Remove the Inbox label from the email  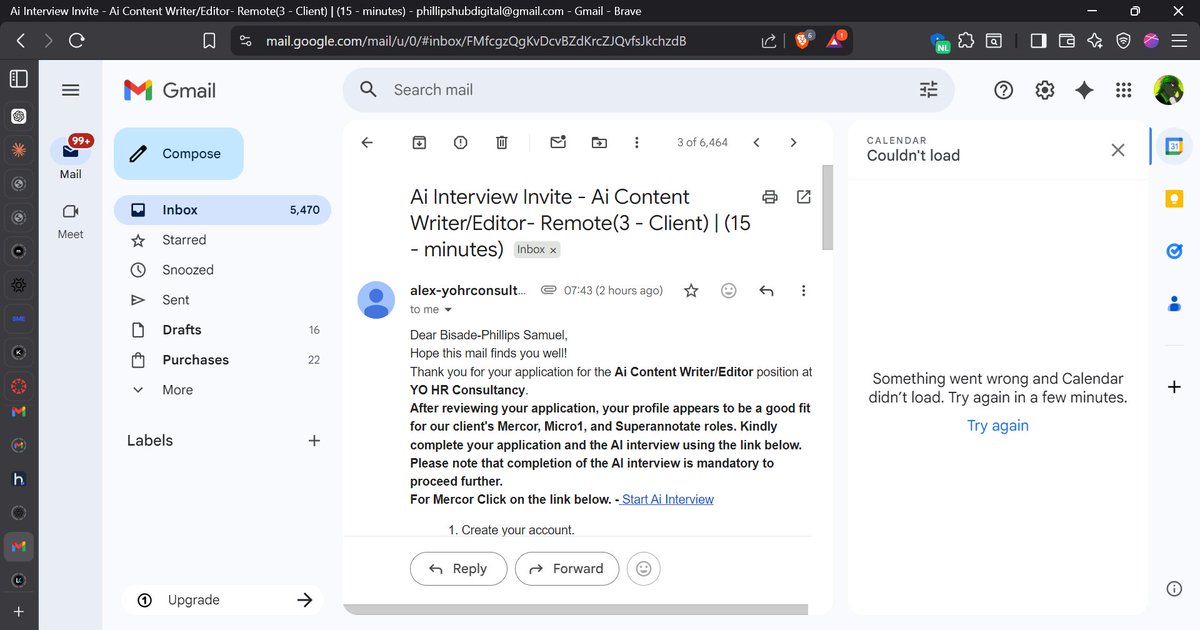tap(553, 249)
